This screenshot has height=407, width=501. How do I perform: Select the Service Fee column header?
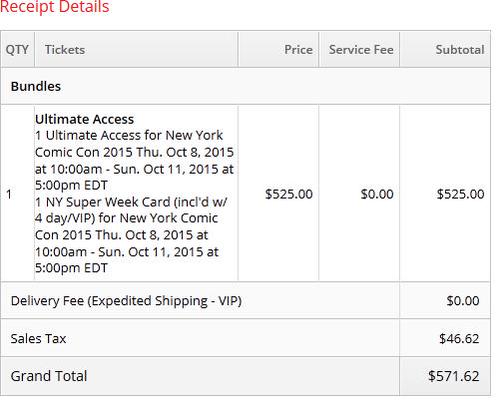(x=361, y=50)
